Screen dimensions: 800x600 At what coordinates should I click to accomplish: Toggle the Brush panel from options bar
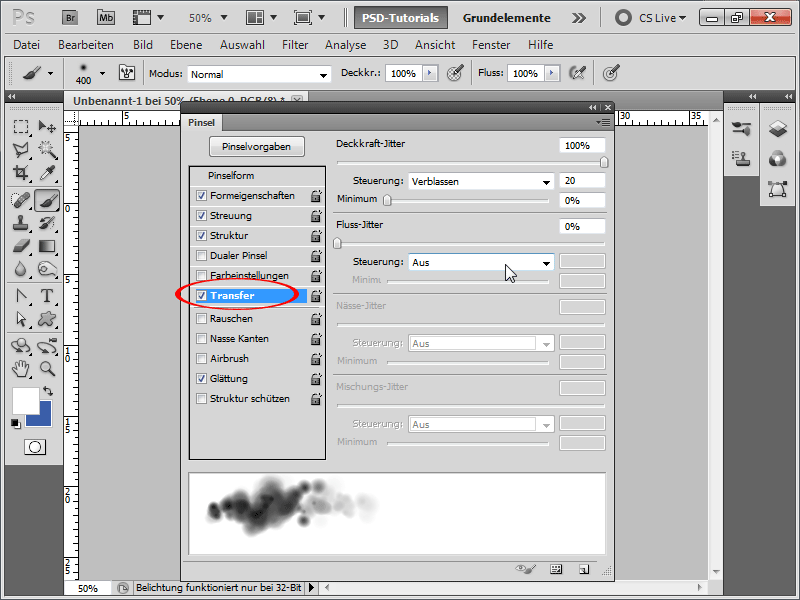[x=127, y=73]
